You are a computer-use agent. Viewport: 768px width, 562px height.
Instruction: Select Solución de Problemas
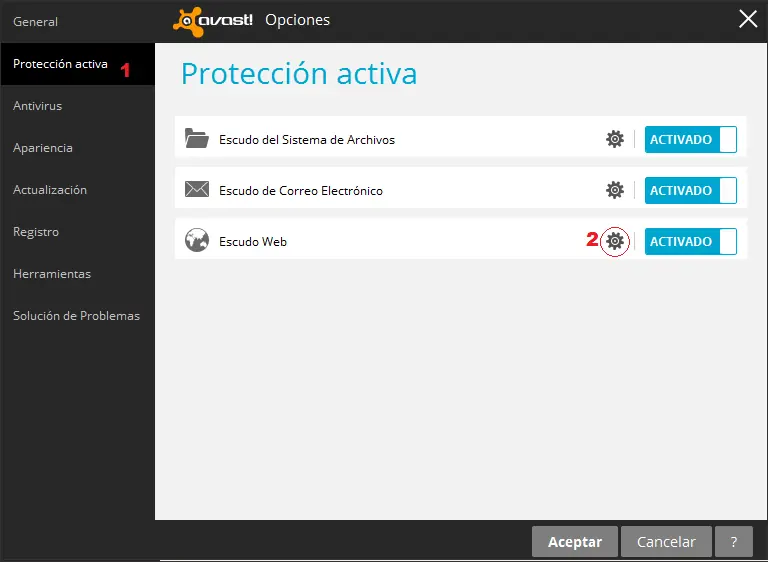(x=77, y=316)
